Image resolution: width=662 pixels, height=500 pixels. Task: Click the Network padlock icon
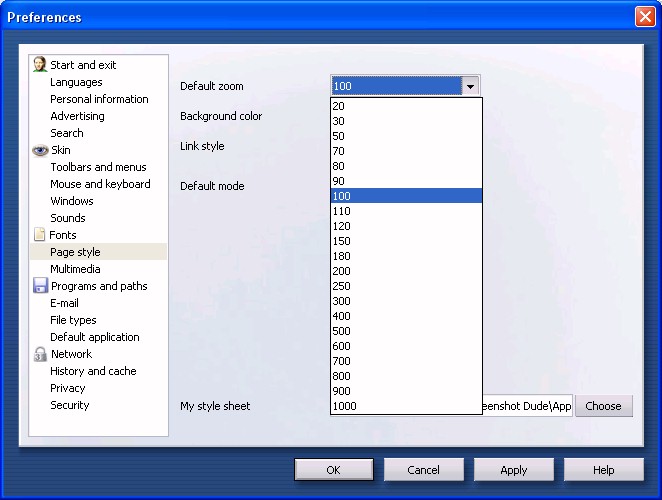(x=40, y=354)
